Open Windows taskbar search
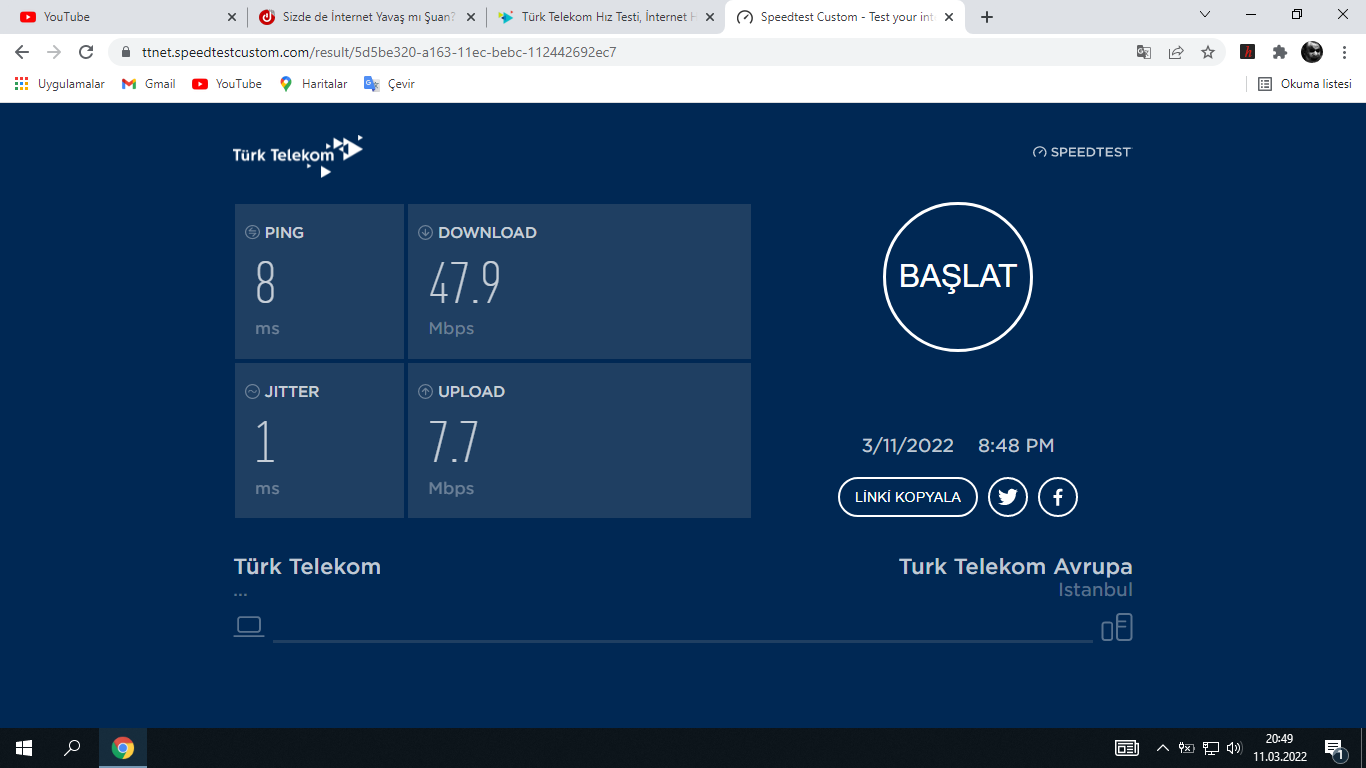Screen dimensions: 1366x768 [72, 748]
